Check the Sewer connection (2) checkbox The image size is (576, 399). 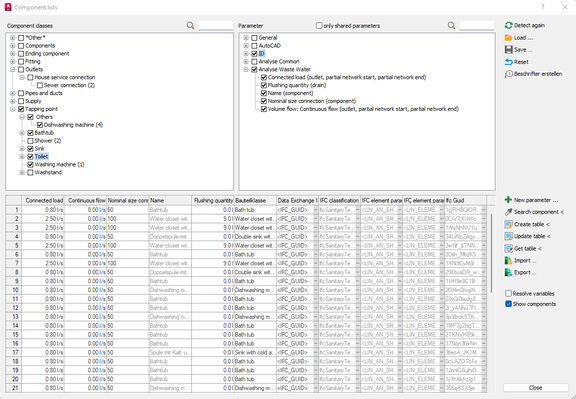(x=40, y=85)
